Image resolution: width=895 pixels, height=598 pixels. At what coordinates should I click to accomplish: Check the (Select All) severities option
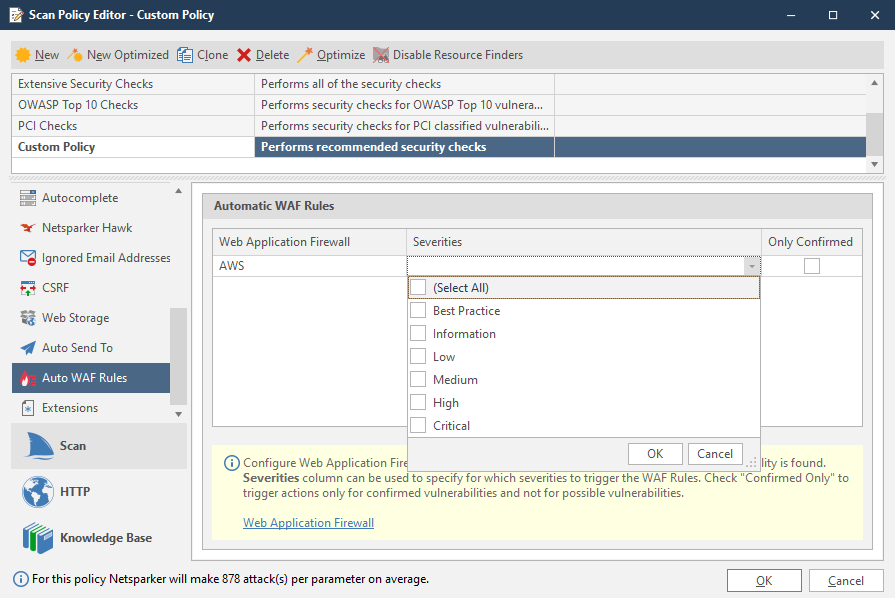coord(419,287)
